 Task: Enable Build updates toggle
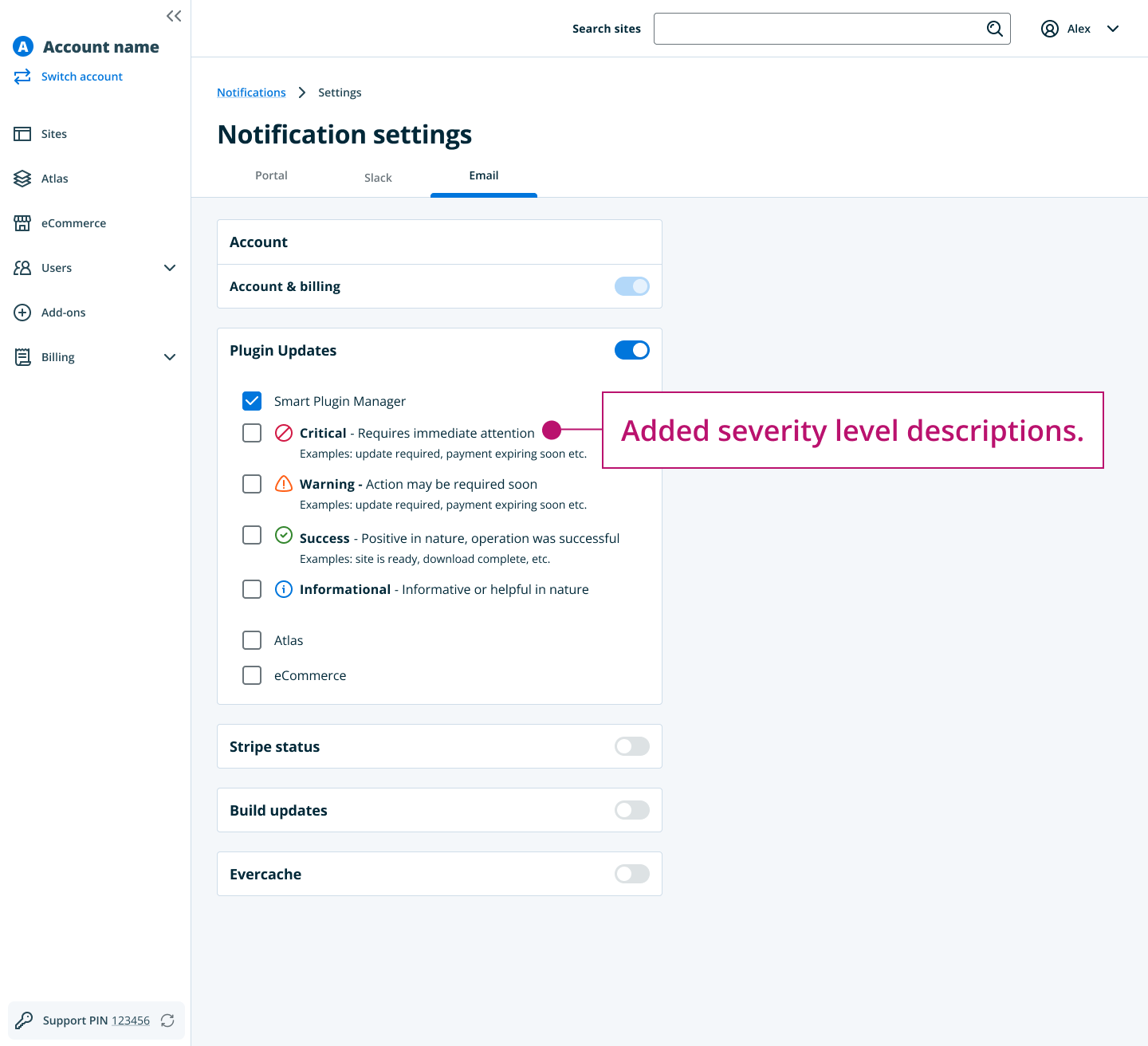coord(632,810)
